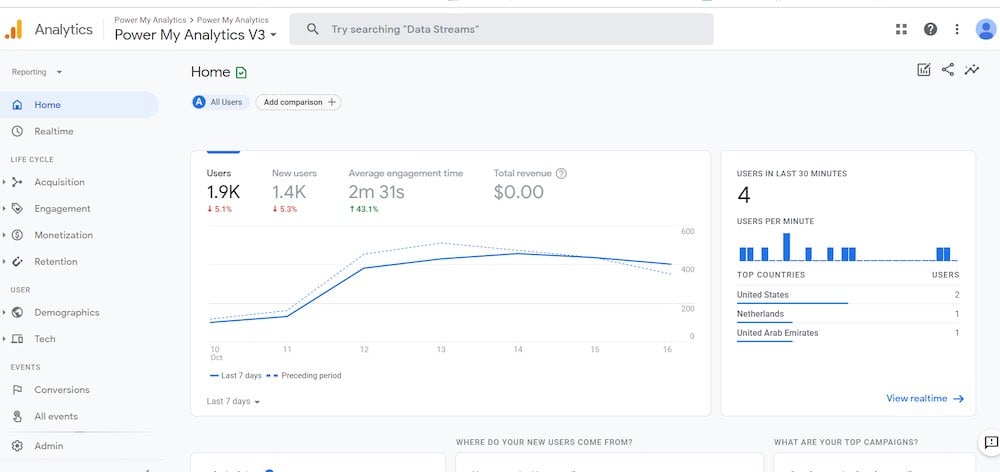Click the Conversions flag icon
The width and height of the screenshot is (1000, 472).
[x=17, y=390]
